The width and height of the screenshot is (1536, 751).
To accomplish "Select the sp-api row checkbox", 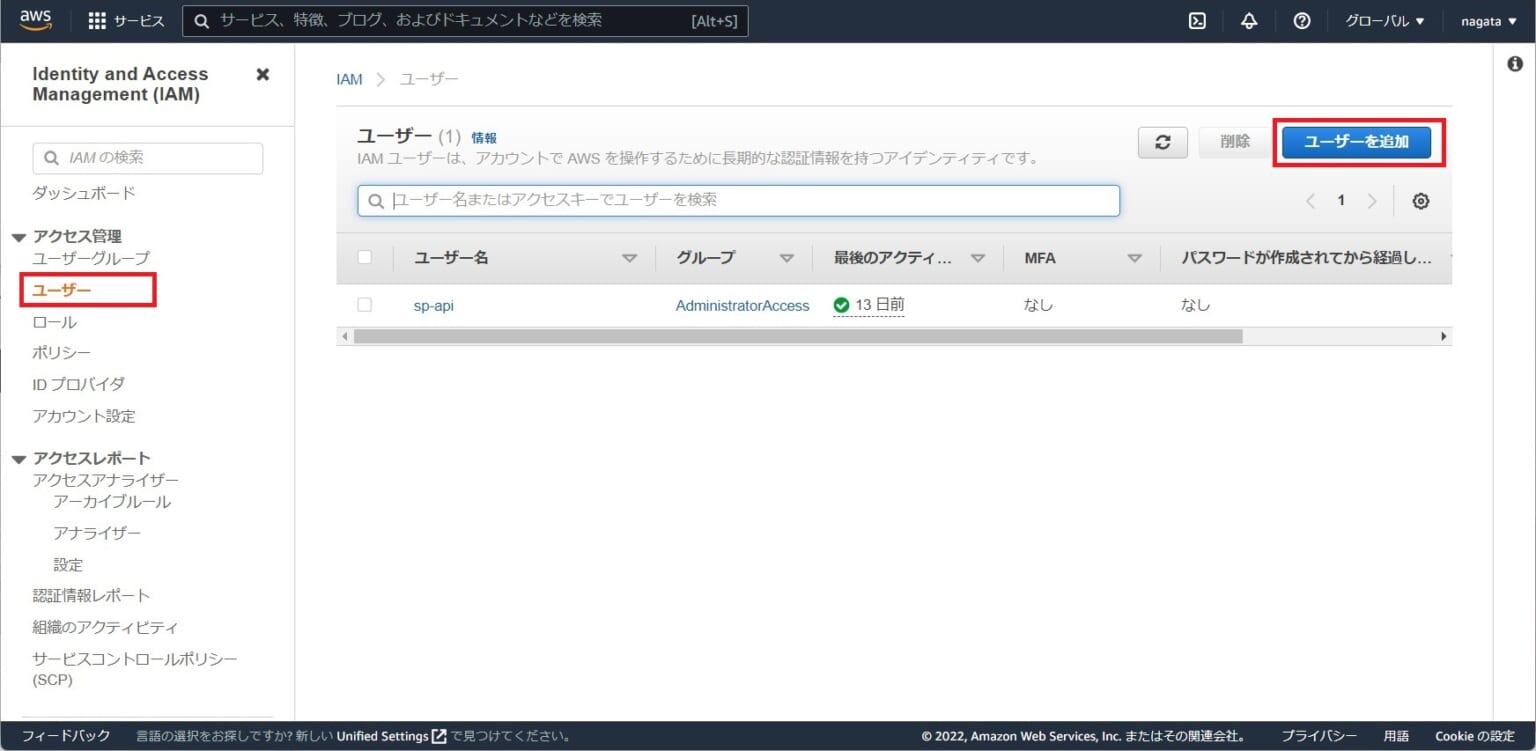I will click(364, 305).
